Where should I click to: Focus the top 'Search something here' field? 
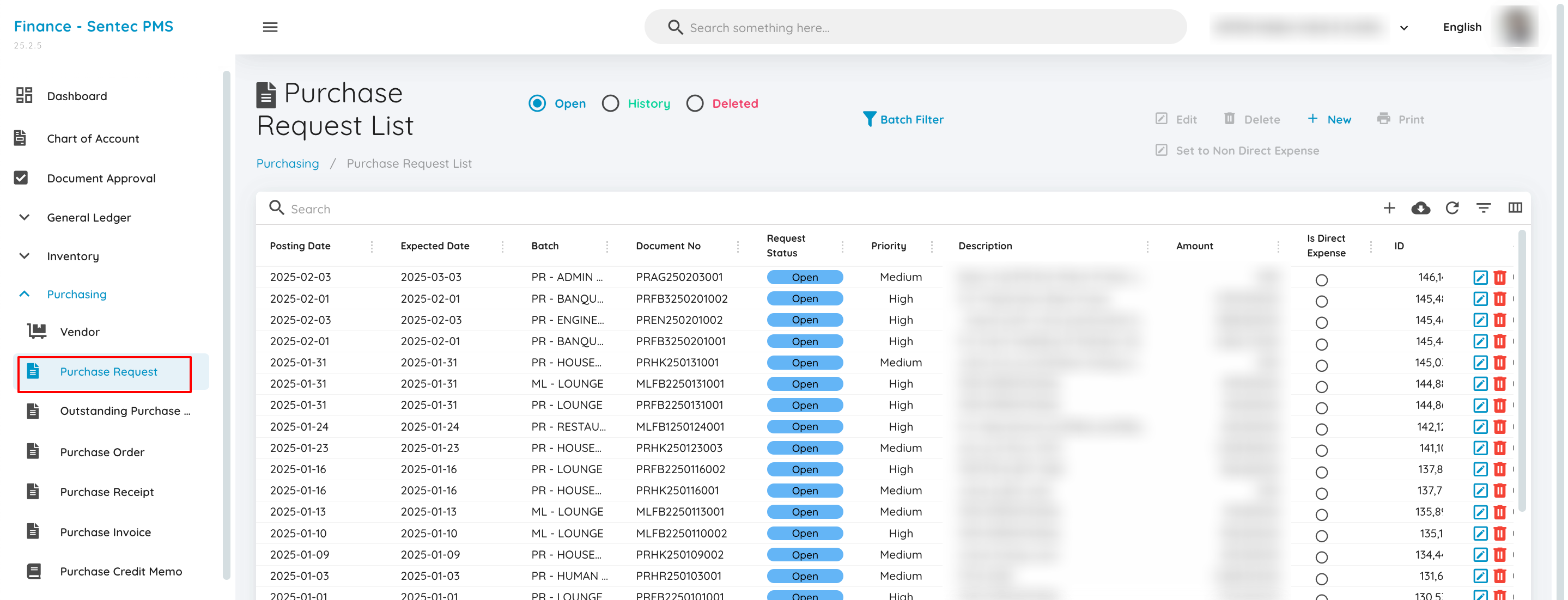coord(915,27)
